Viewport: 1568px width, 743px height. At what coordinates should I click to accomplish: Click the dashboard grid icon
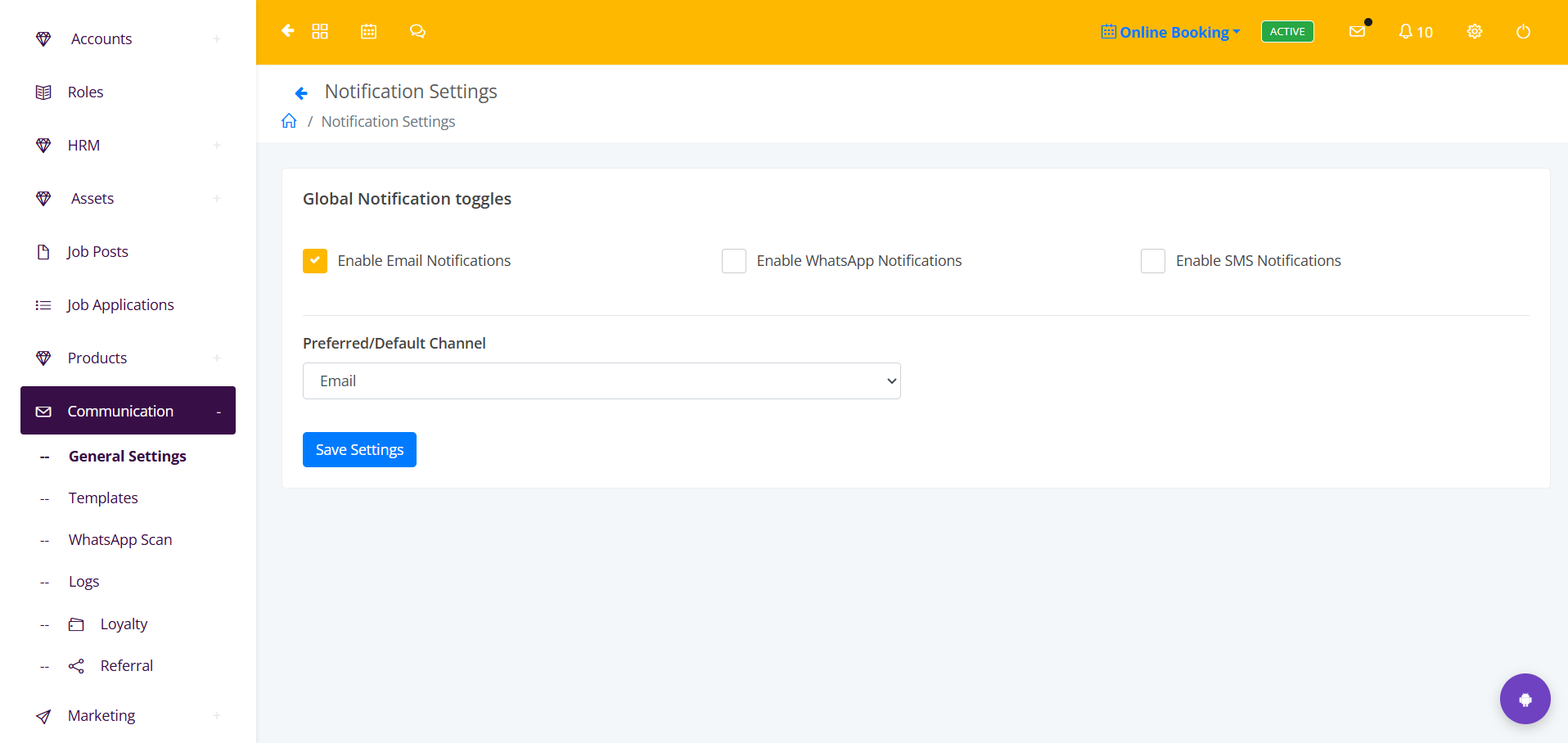click(320, 31)
